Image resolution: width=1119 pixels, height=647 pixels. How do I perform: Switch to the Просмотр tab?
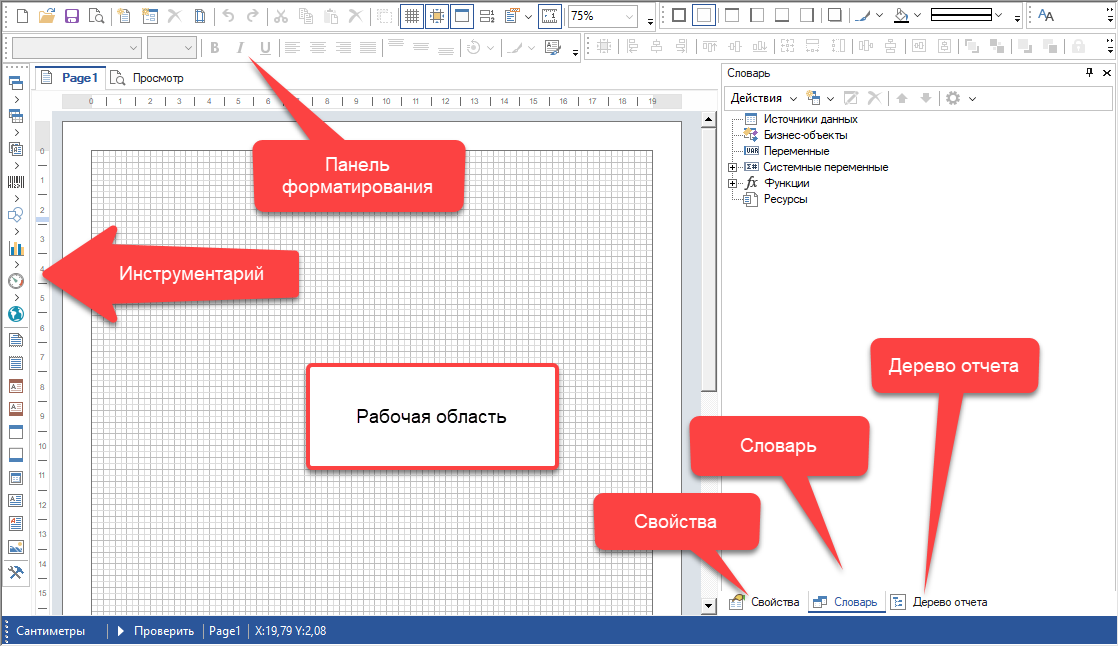point(148,78)
